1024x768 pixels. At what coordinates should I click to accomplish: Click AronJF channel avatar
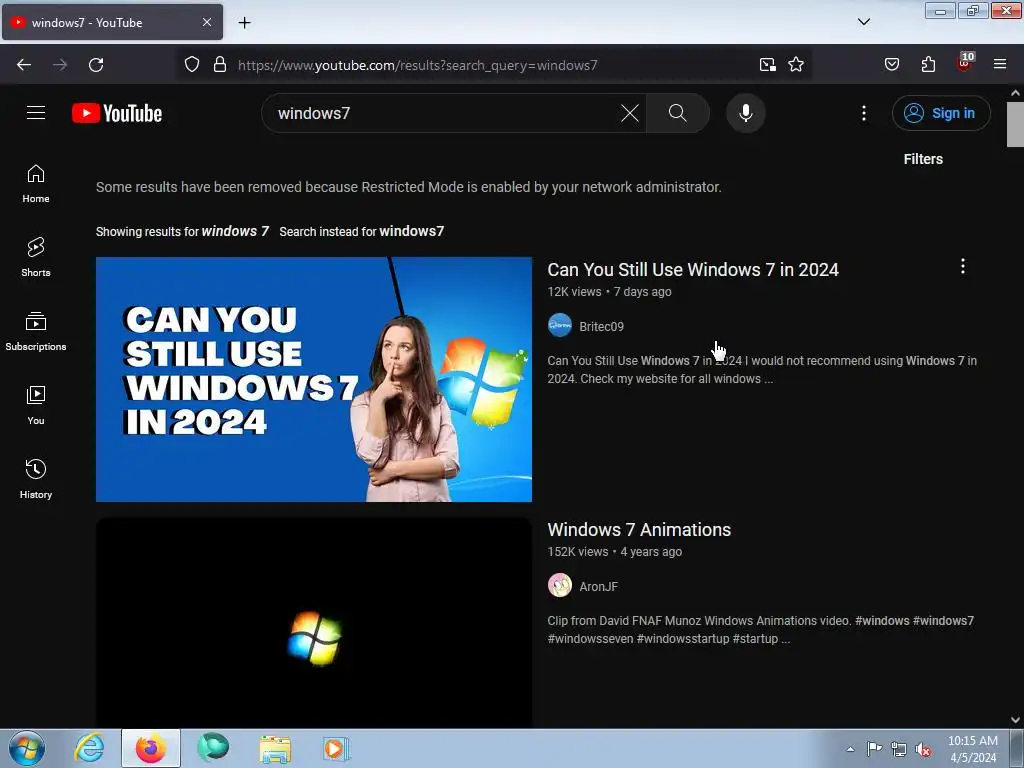560,585
